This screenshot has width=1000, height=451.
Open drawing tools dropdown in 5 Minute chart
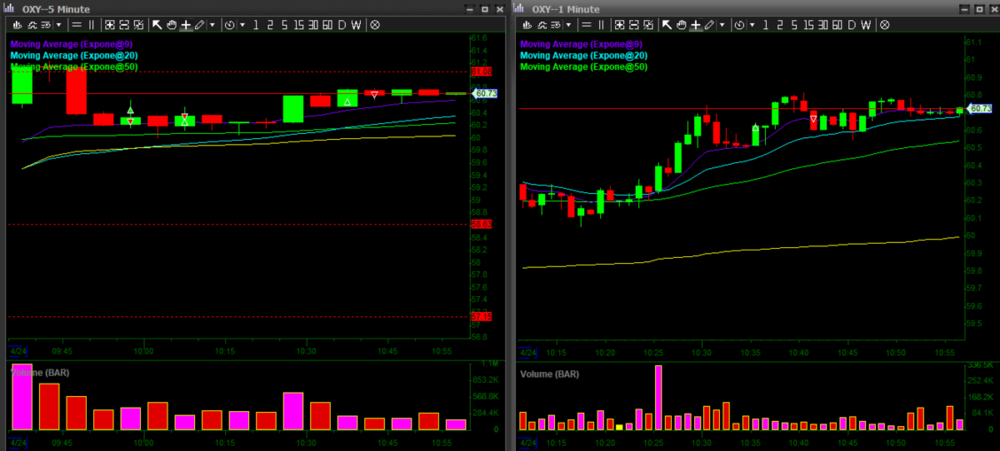(212, 25)
